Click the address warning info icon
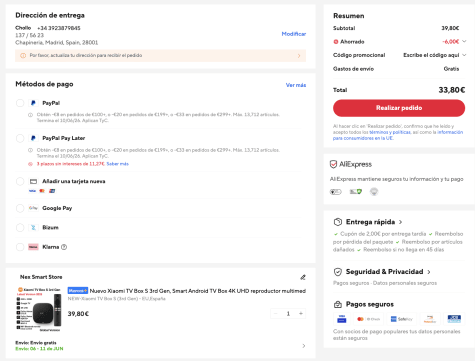 [23, 55]
